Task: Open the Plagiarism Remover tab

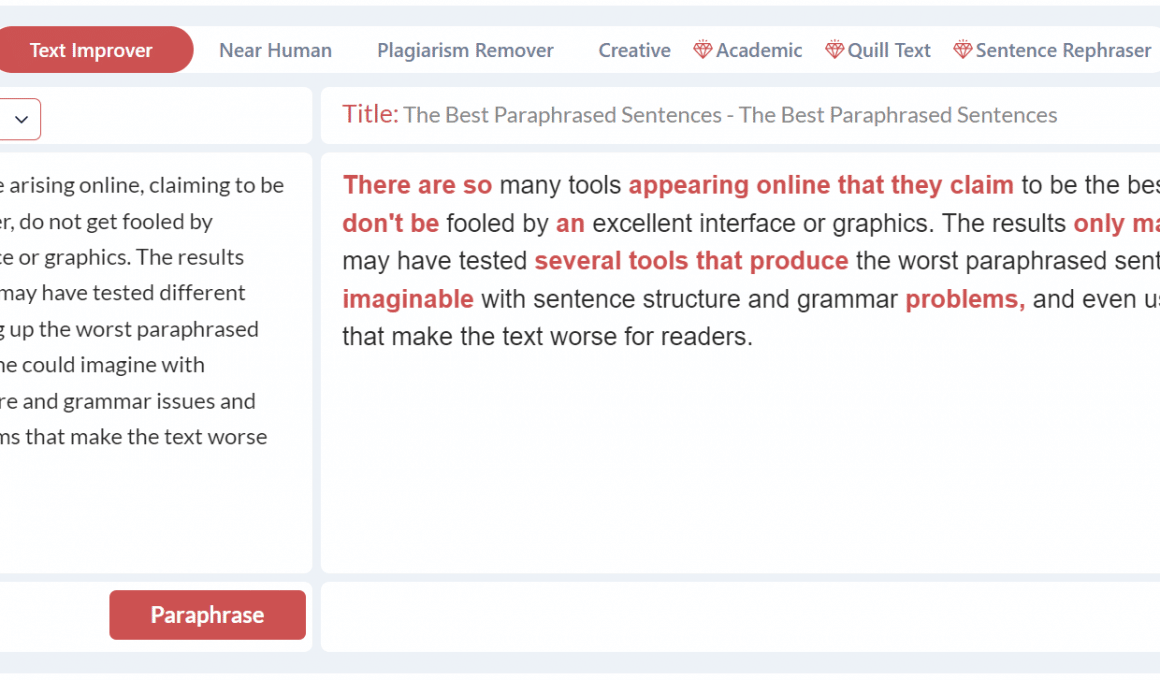Action: click(x=465, y=50)
